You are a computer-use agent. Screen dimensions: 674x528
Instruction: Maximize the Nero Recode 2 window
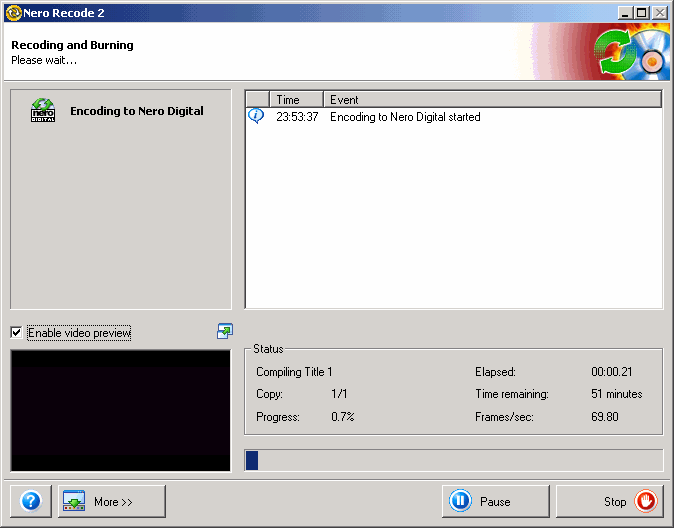(642, 12)
